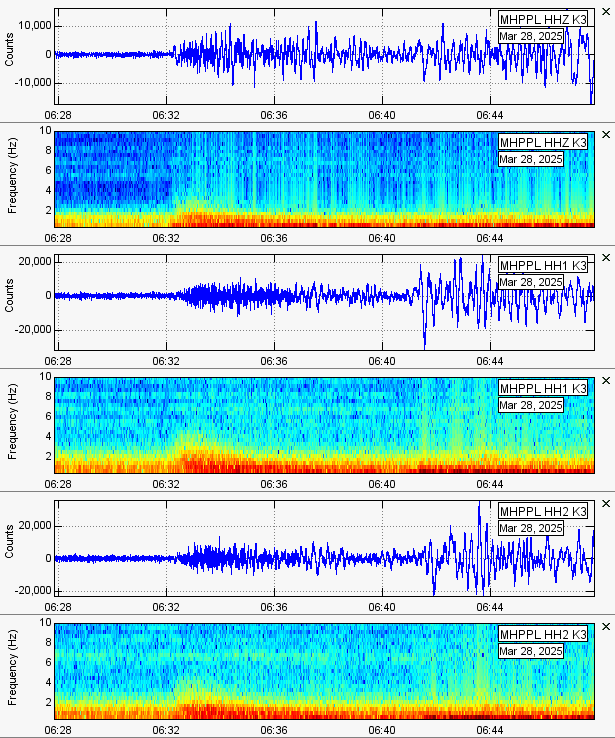The height and width of the screenshot is (738, 615).
Task: Click the 06:32 time tick under HHZ waveform
Action: 166,115
